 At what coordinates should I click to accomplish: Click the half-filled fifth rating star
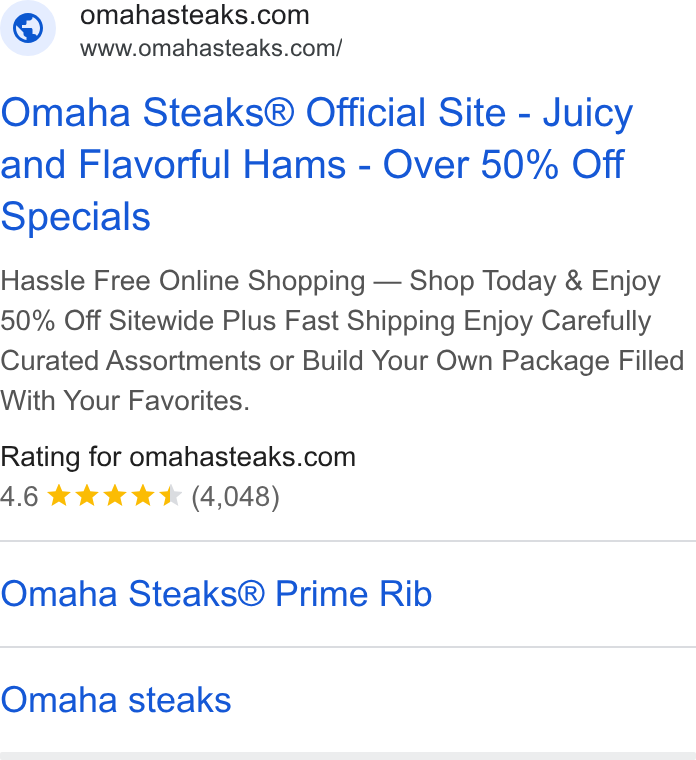point(171,496)
